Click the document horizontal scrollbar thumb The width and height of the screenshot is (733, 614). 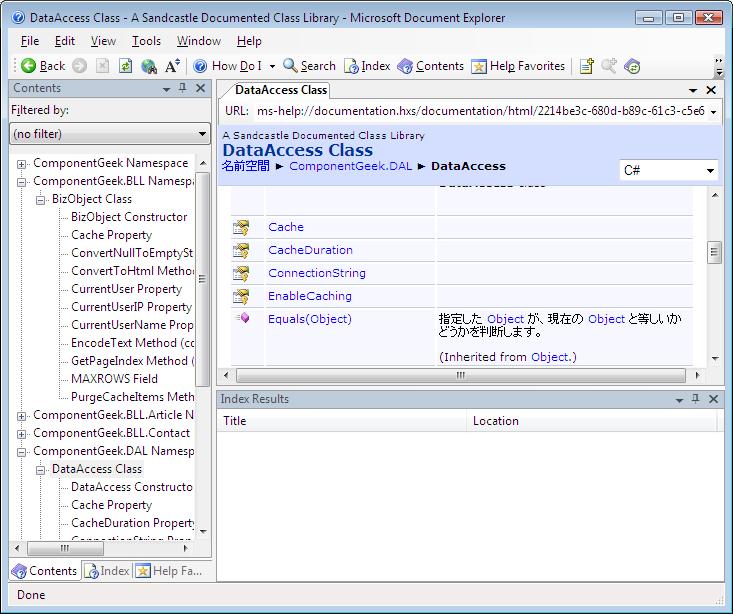pyautogui.click(x=461, y=376)
